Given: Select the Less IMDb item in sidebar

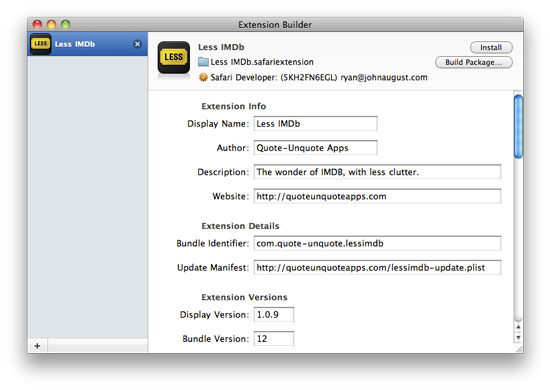Looking at the screenshot, I should coord(87,44).
